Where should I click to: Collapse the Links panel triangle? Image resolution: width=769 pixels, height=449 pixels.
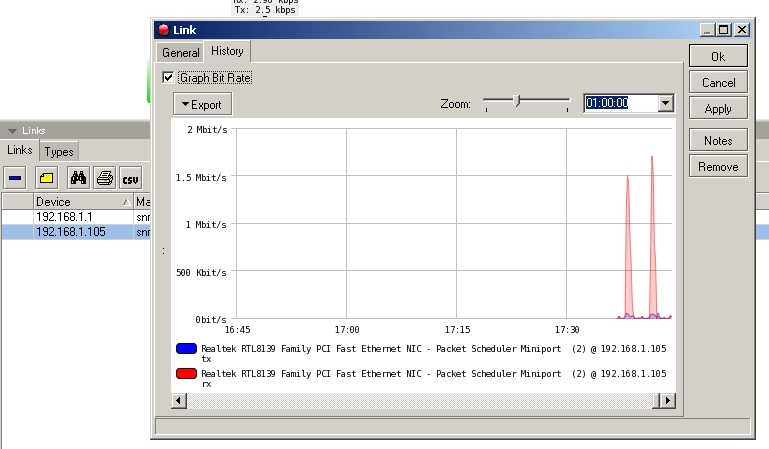(12, 131)
